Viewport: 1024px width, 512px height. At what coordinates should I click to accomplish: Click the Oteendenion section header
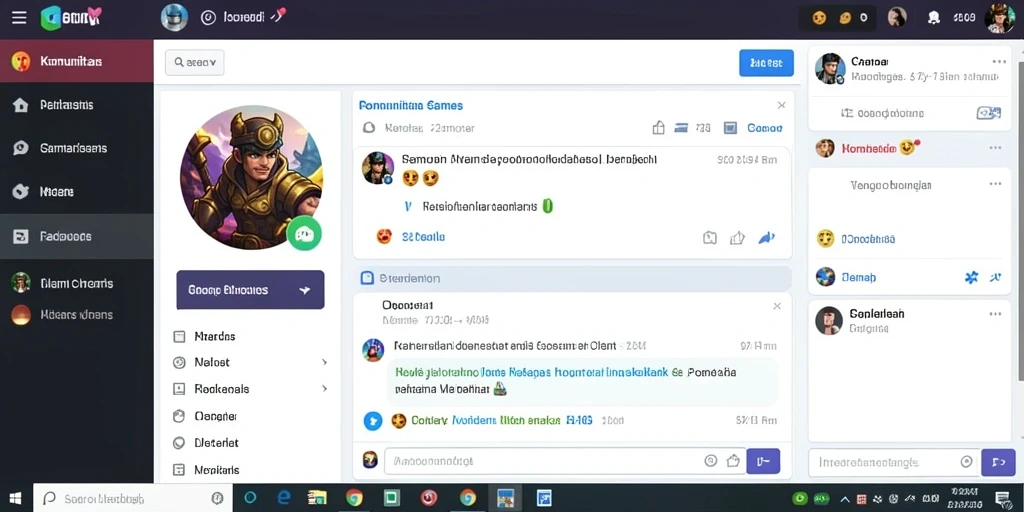(x=572, y=278)
